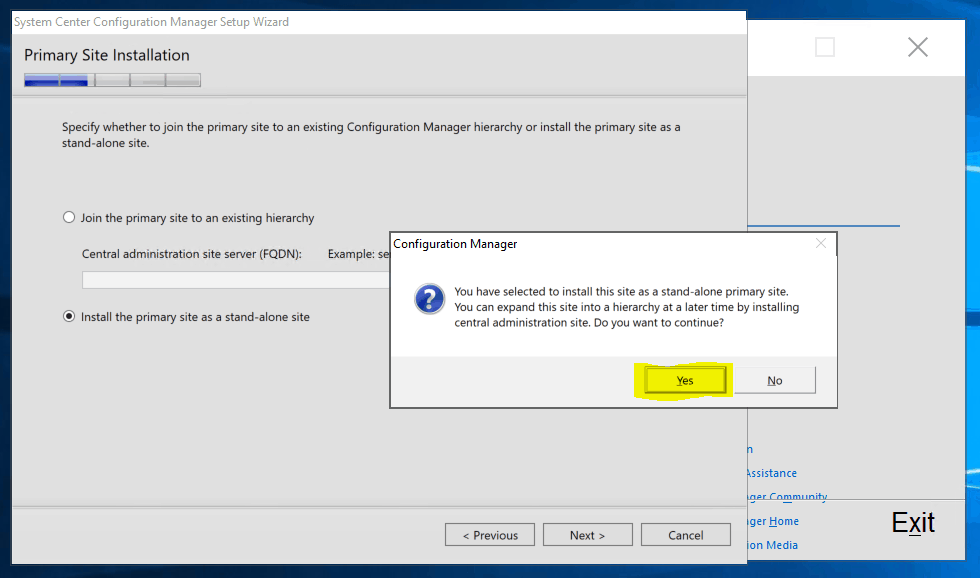This screenshot has width=980, height=578.
Task: Confirm with the Yes button
Action: pos(685,380)
